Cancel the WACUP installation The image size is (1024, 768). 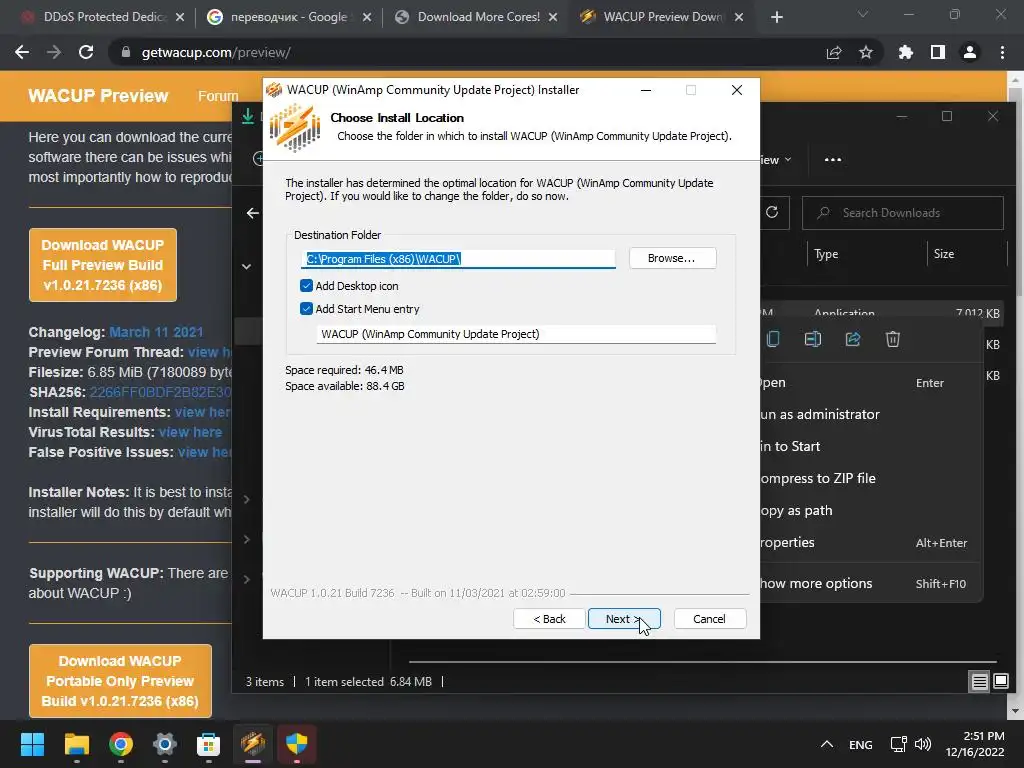[x=709, y=618]
